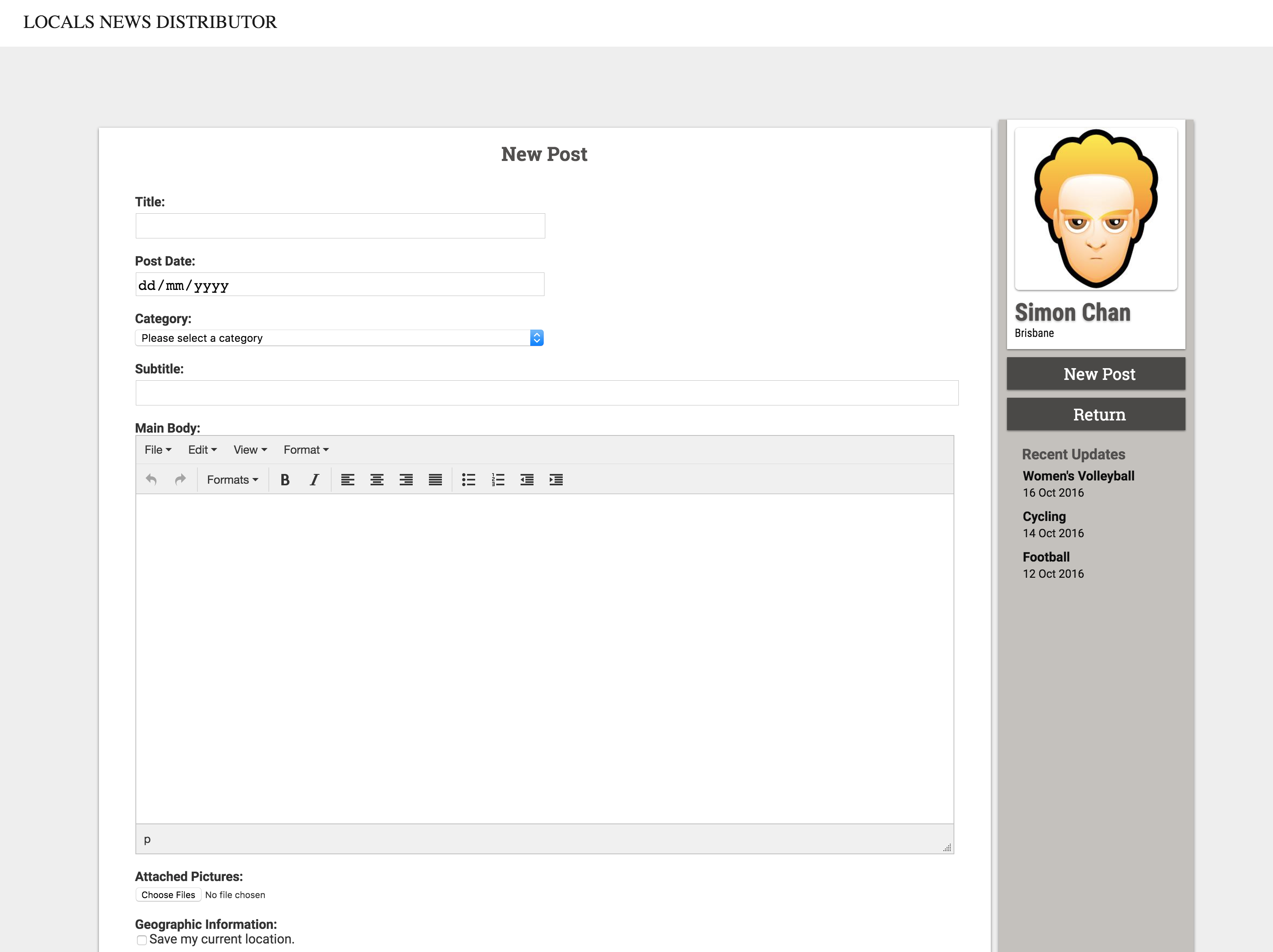
Task: Focus the Title input field
Action: point(340,225)
